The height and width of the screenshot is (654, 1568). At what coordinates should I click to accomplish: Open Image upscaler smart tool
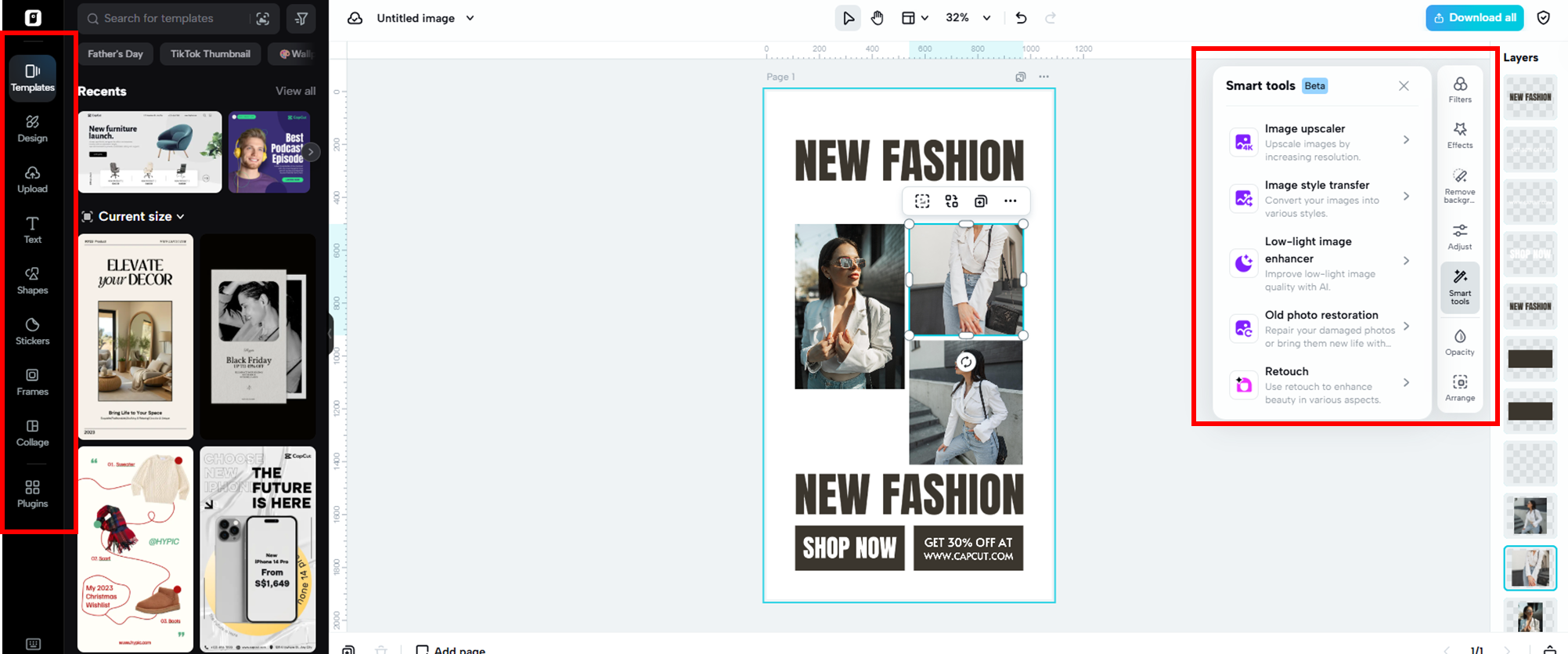click(1320, 142)
